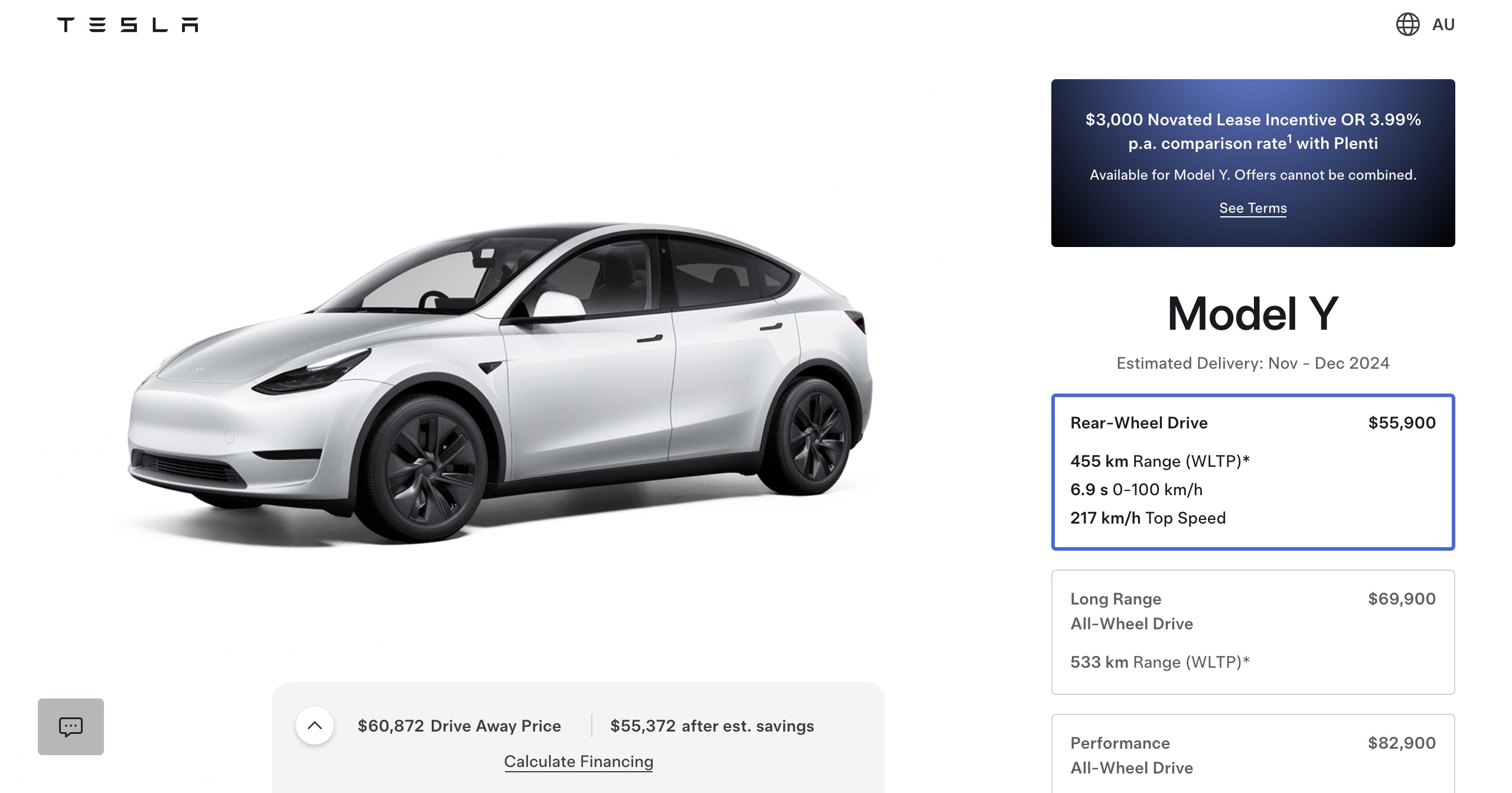Screen dimensions: 1512x793
Task: Select the Rear-Wheel Drive option
Action: 1253,472
